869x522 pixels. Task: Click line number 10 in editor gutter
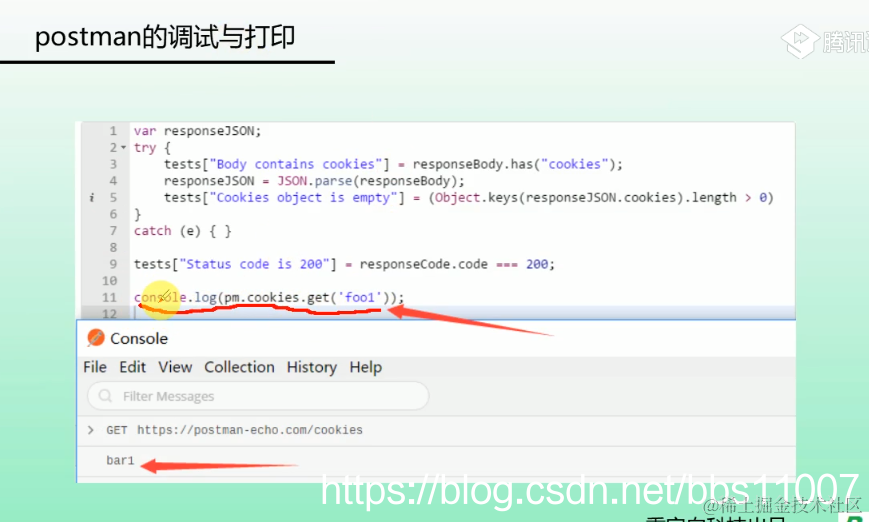[x=110, y=280]
